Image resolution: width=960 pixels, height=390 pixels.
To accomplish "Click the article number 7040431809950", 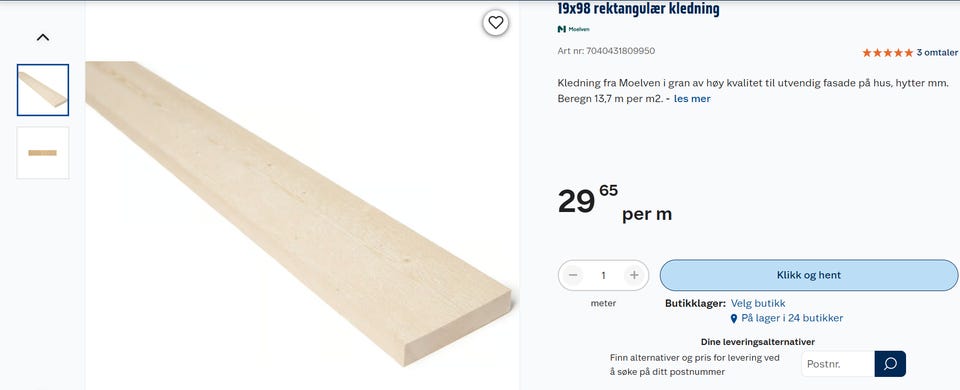I will coord(620,51).
